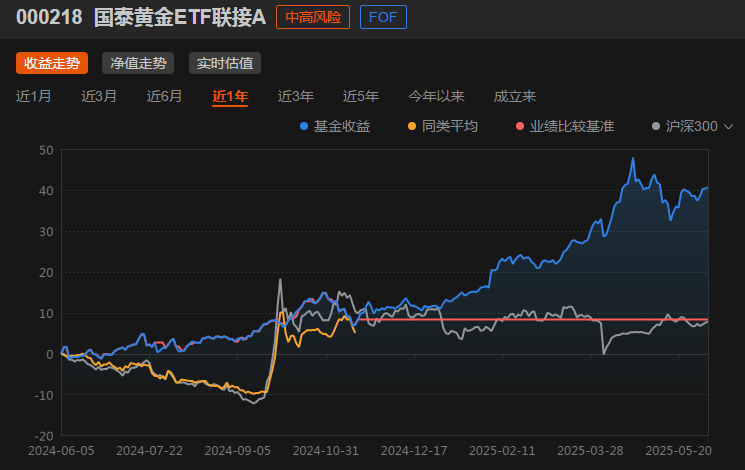Click x-axis date 2025-05-20
The image size is (745, 470).
678,451
